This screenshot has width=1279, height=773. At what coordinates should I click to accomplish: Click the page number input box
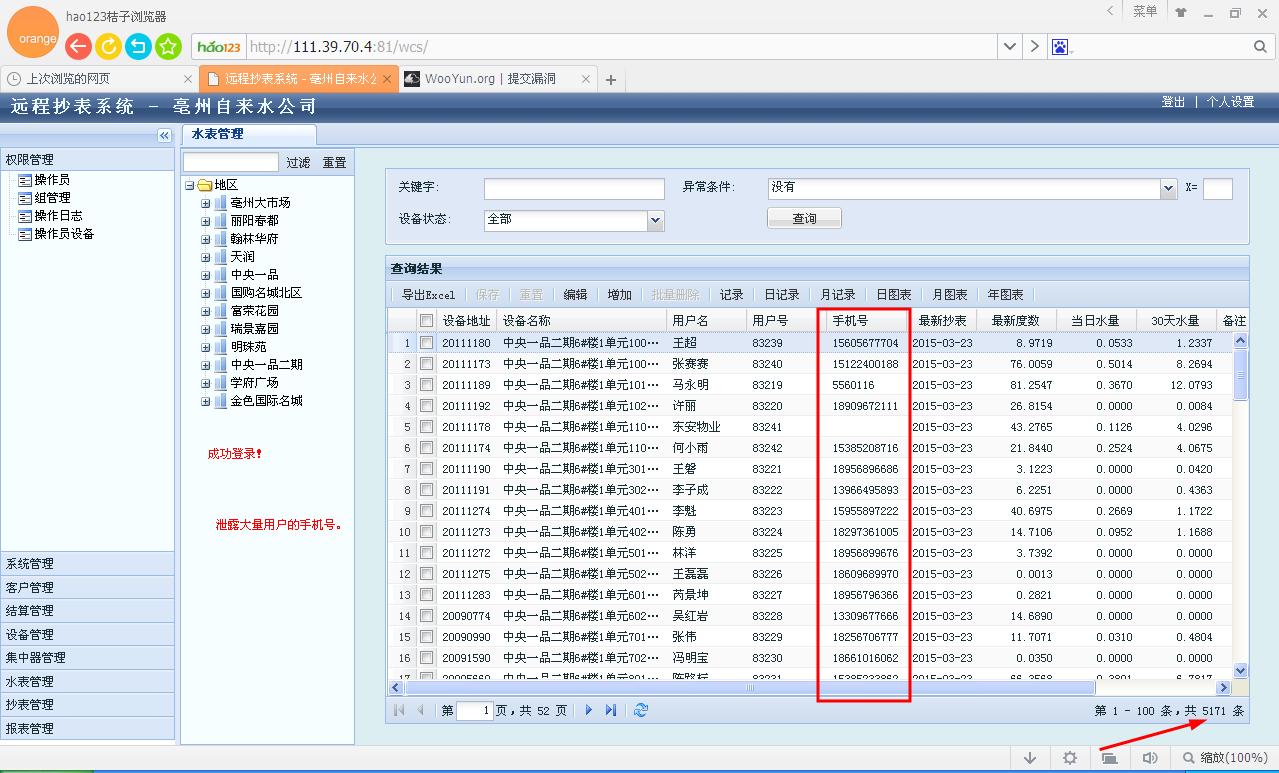[474, 711]
